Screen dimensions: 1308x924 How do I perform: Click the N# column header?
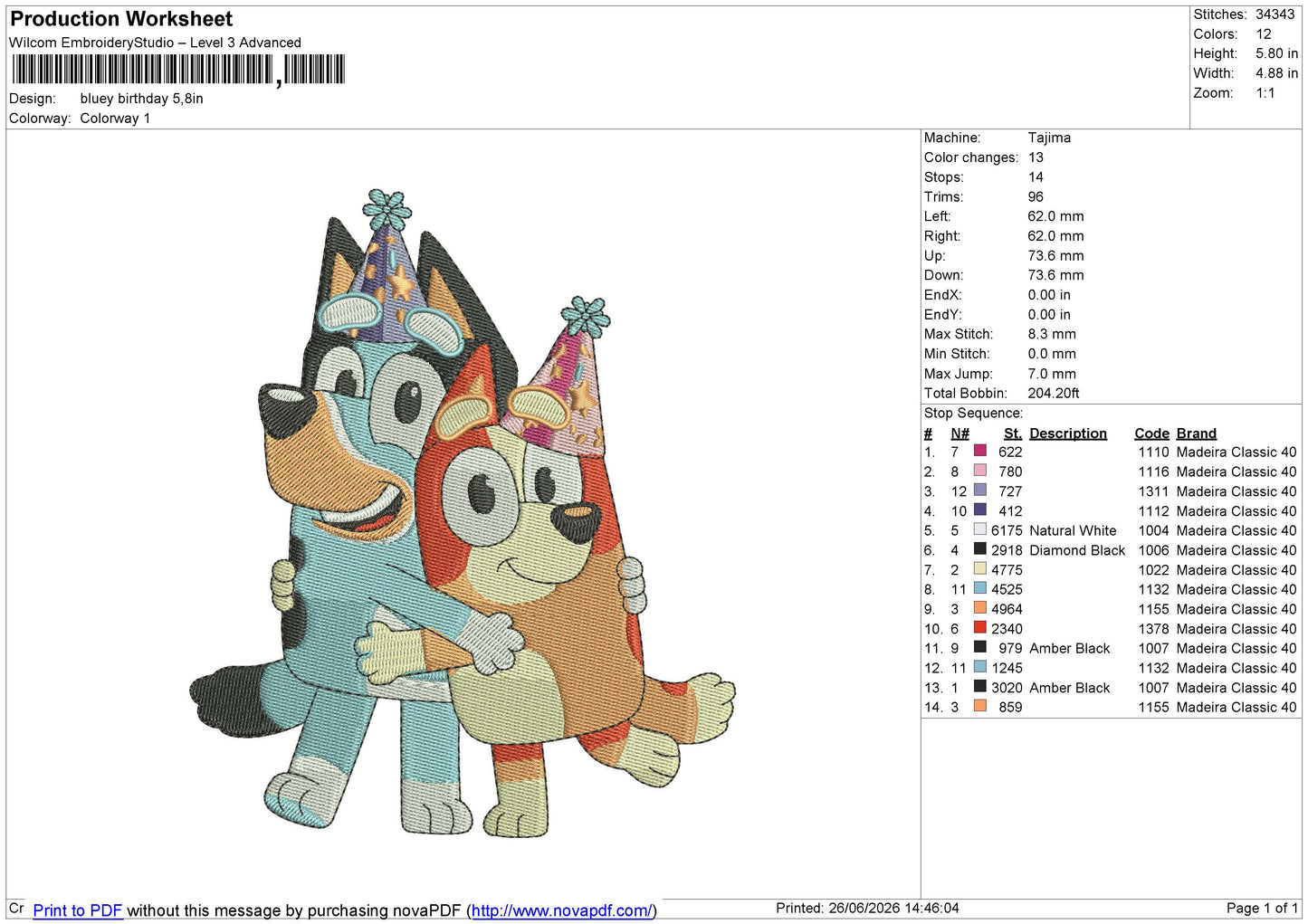point(960,433)
